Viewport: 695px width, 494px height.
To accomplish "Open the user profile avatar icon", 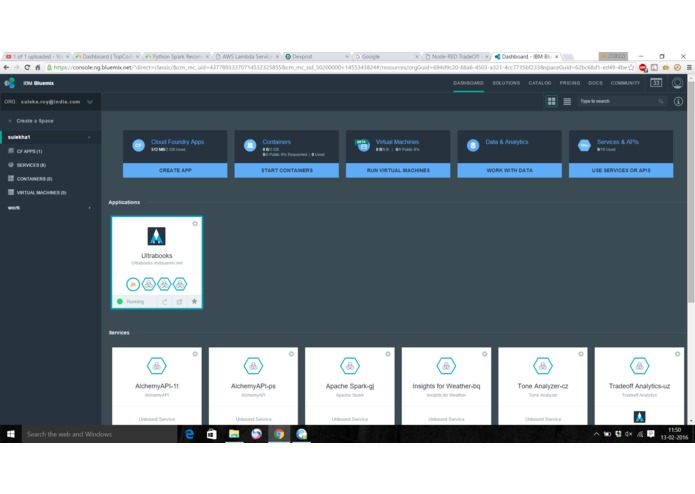I will pos(677,83).
